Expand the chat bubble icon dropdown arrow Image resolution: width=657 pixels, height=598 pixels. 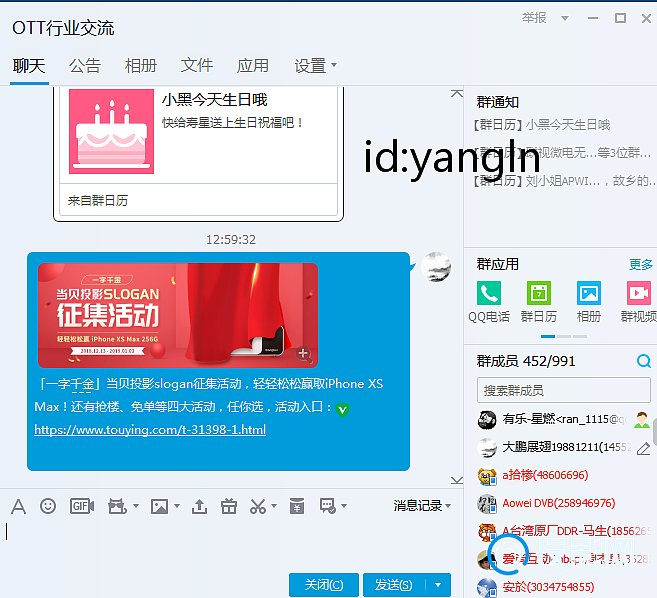click(x=344, y=506)
